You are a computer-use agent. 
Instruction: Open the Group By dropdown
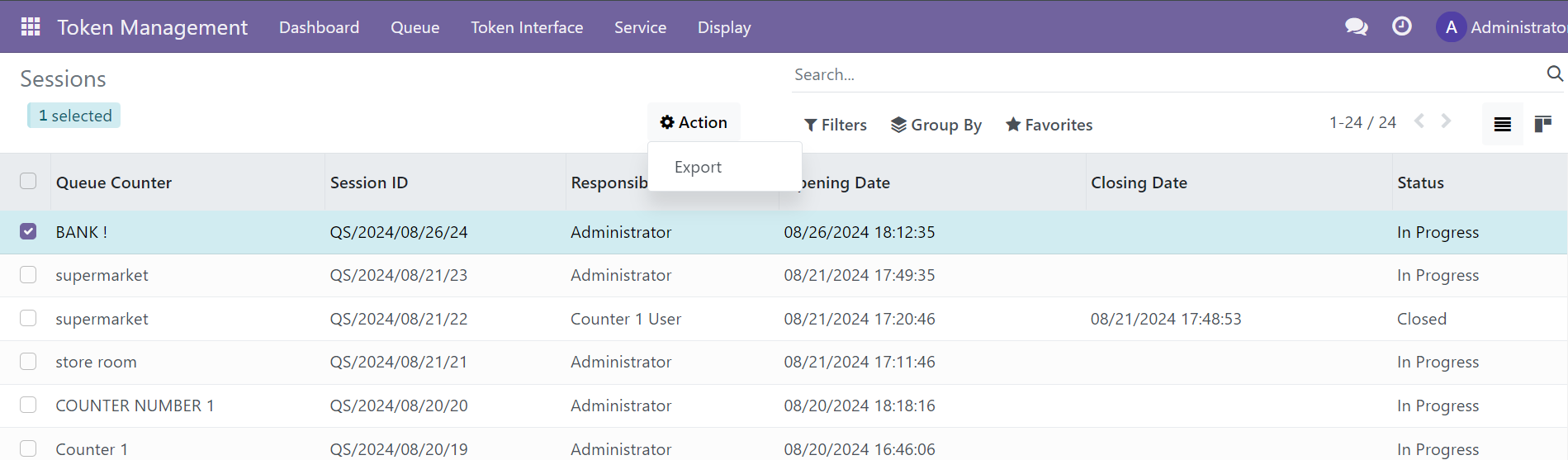pyautogui.click(x=936, y=125)
